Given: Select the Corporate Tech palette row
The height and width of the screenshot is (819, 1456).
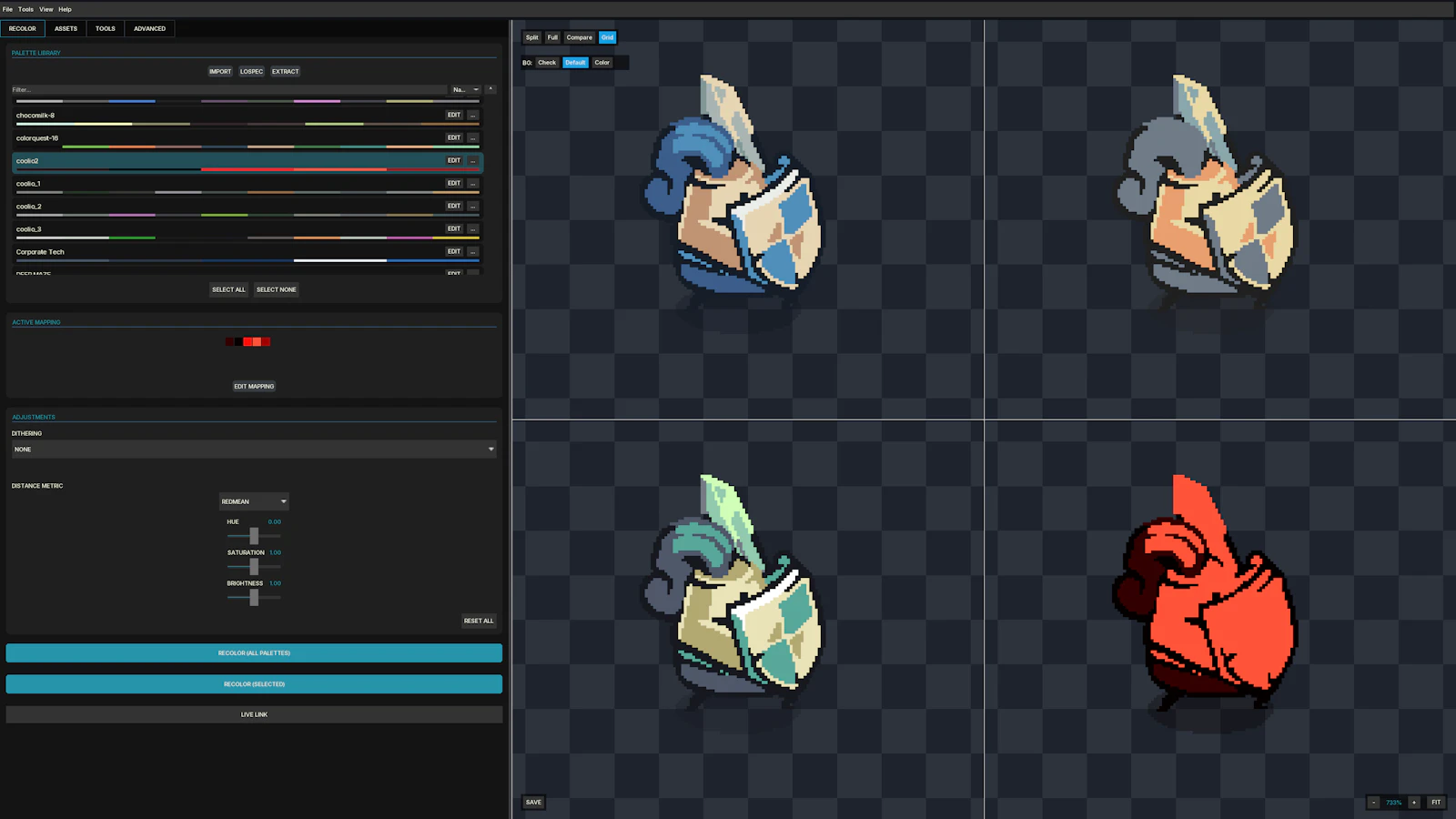Looking at the screenshot, I should click(248, 253).
